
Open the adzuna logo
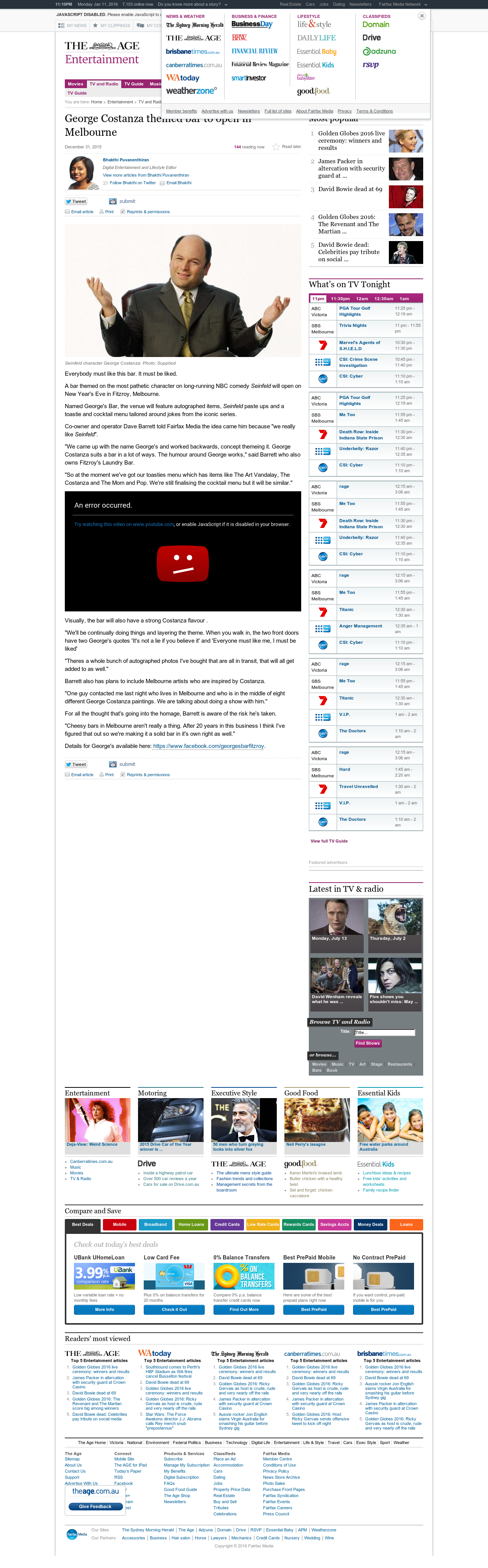pyautogui.click(x=379, y=52)
